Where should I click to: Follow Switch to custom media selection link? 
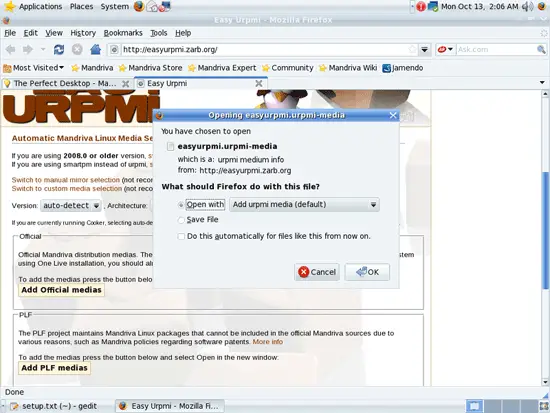click(x=67, y=189)
